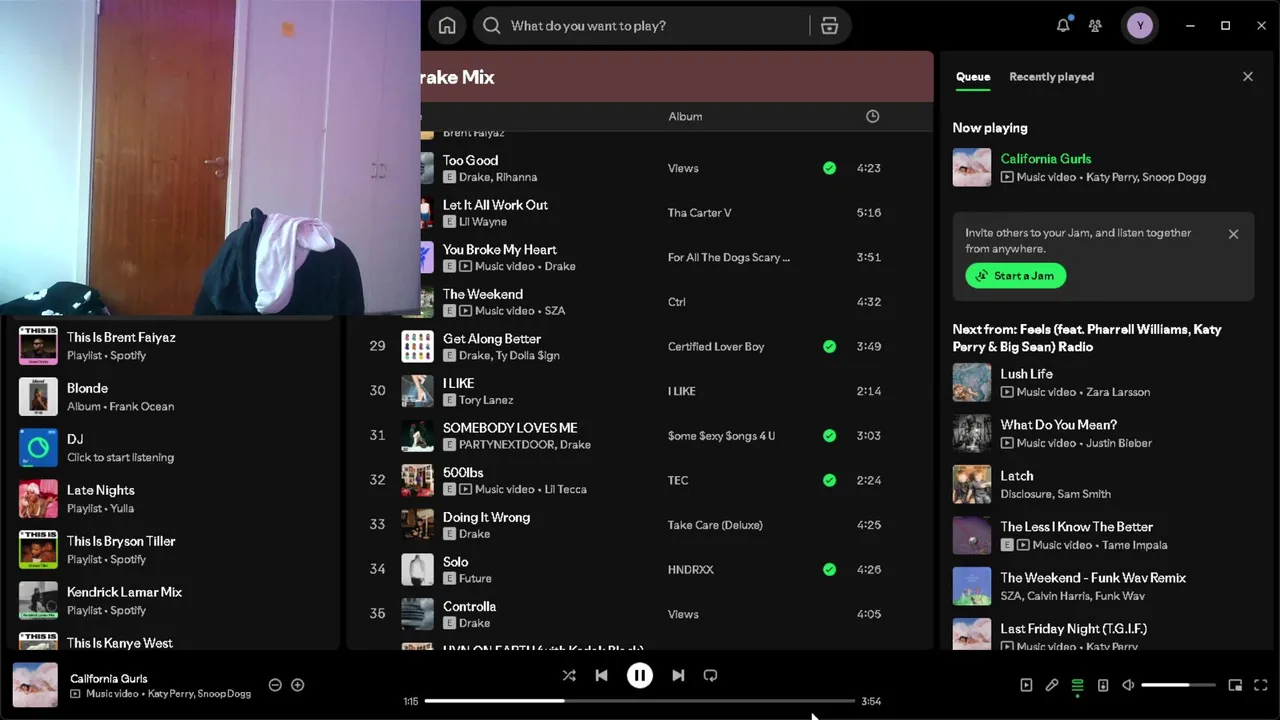The image size is (1280, 720).
Task: Select the track I LIKE by Tory Lanez
Action: click(458, 383)
